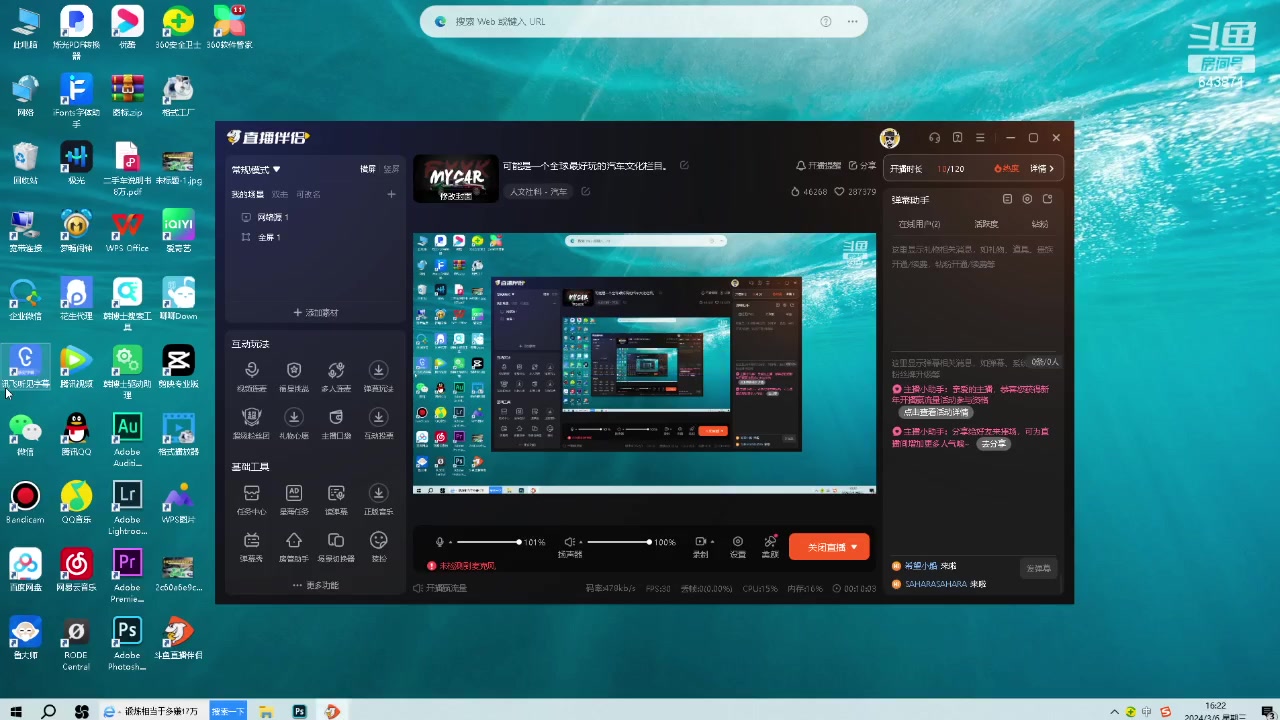Open the 多人连麦 feature

tap(336, 376)
